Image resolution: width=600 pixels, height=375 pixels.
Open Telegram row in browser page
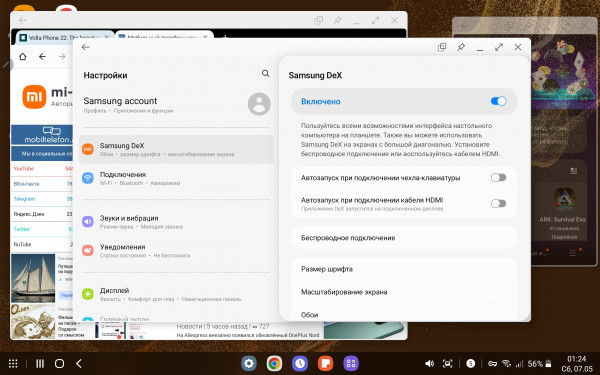42,199
